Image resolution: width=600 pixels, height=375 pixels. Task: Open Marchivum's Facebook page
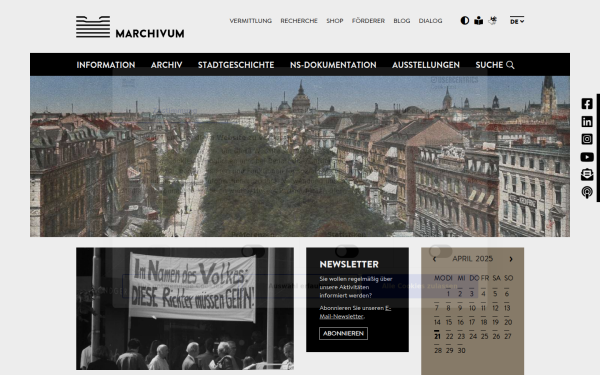pos(587,104)
